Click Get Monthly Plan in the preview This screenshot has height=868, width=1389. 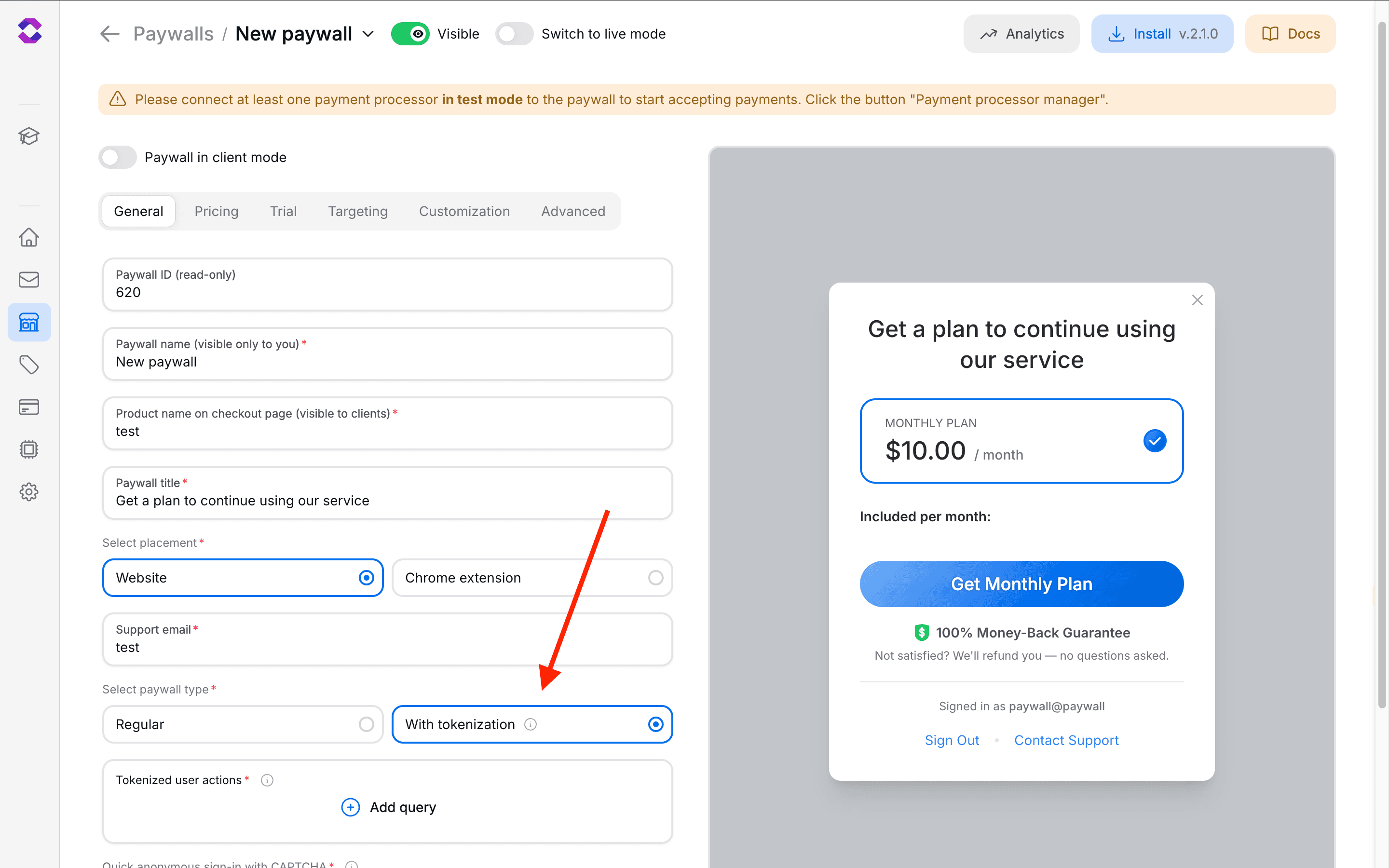1021,584
